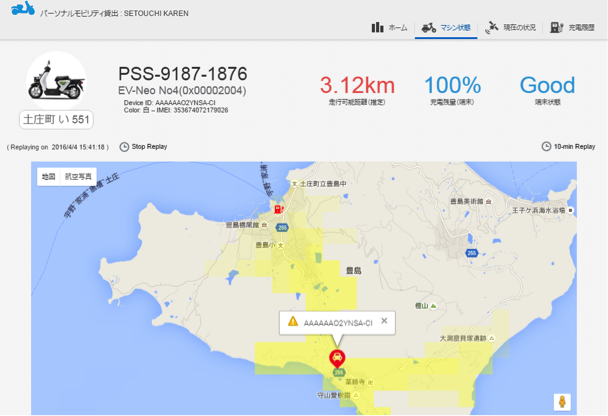Screen dimensions: 608x416
Task: Switch to the 現在の状況 tab
Action: point(510,28)
